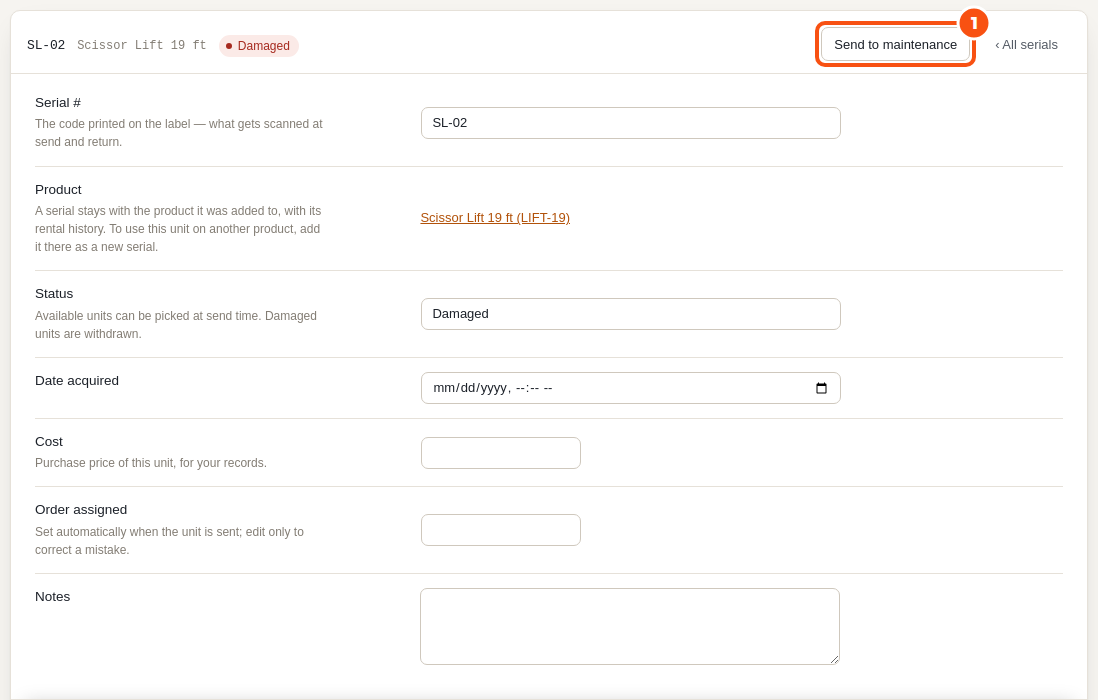Click the "Status" field label
This screenshot has width=1098, height=700.
54,294
